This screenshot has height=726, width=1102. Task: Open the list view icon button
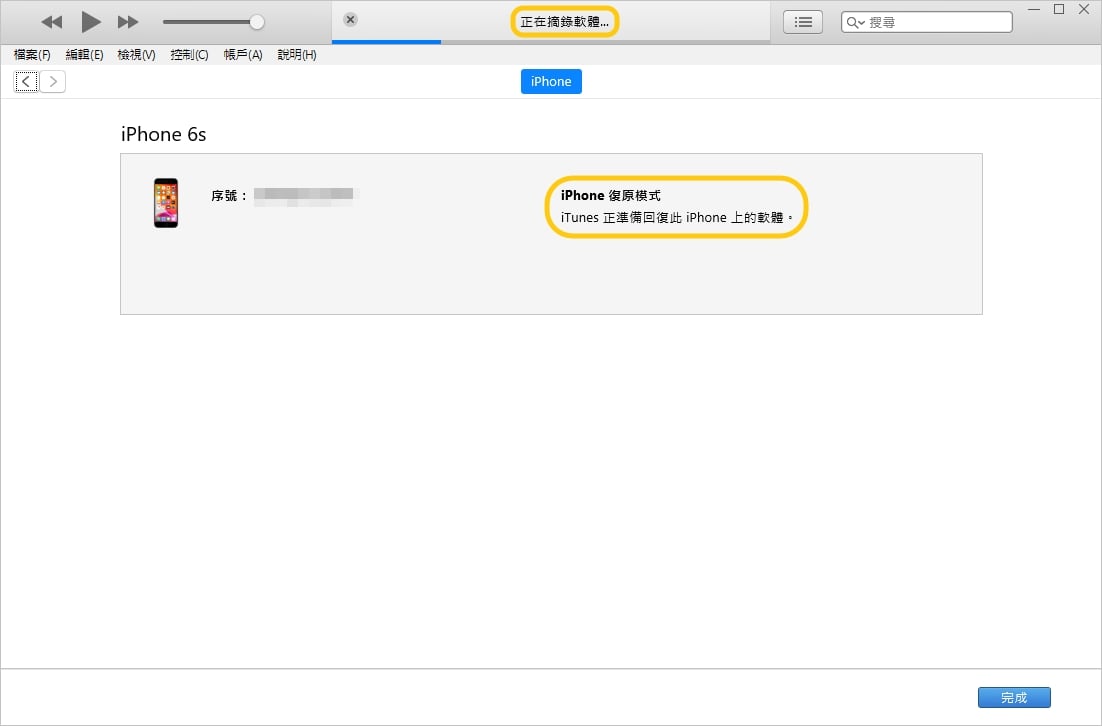[802, 22]
